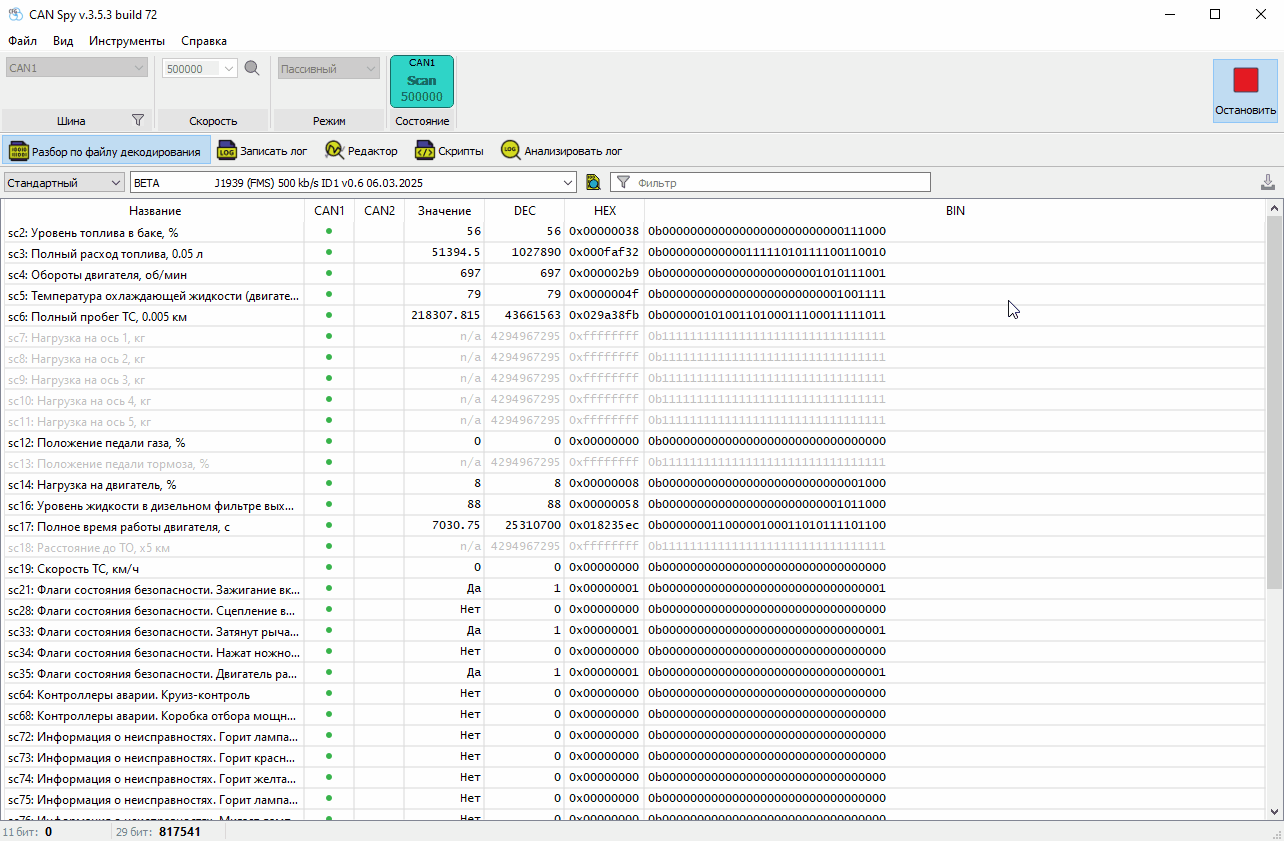The height and width of the screenshot is (841, 1284).
Task: Click the CAN Spy application title icon
Action: point(15,14)
